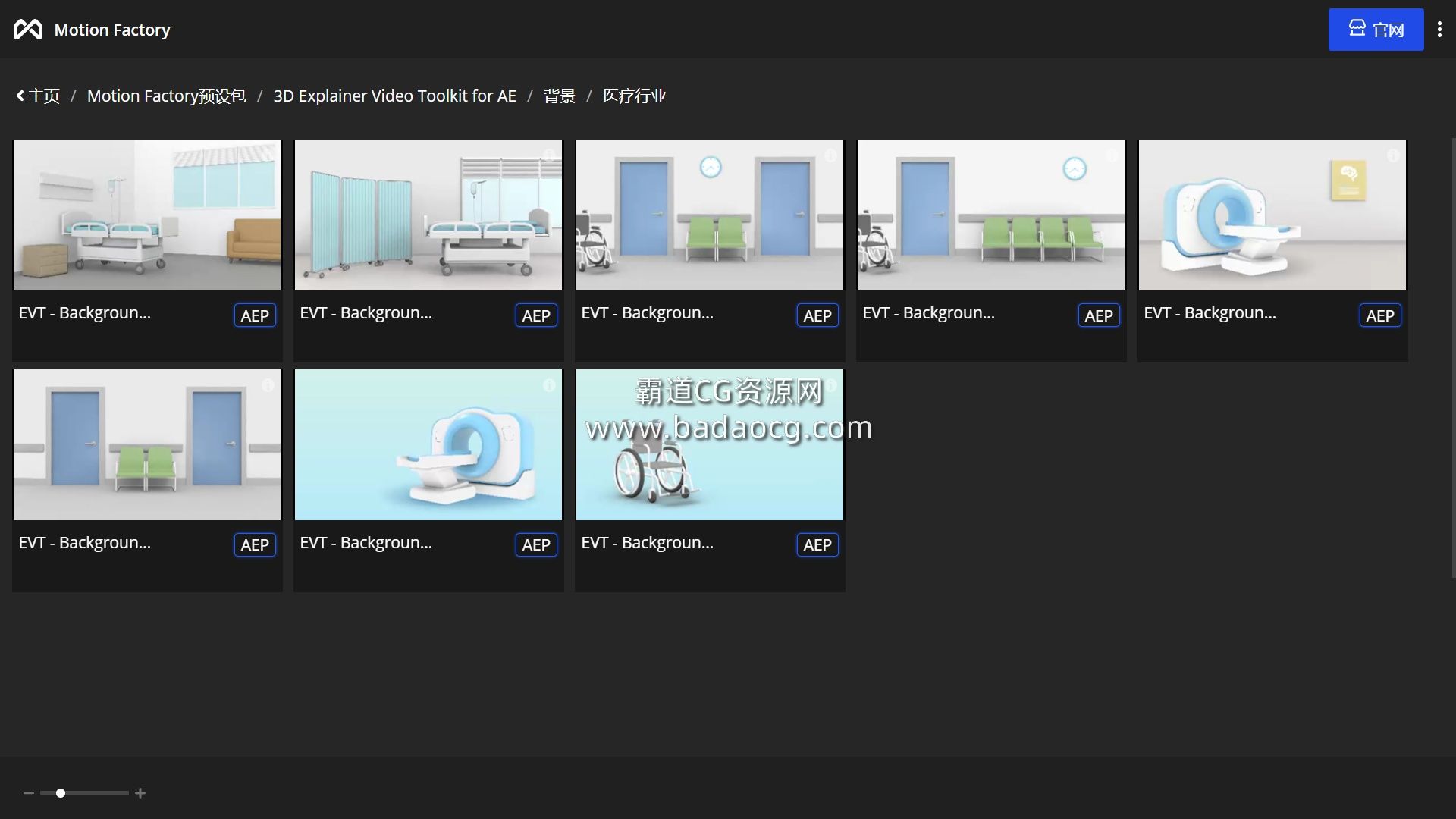Click the vertical scrollbar on right edge
Image resolution: width=1456 pixels, height=819 pixels.
coord(1453,358)
